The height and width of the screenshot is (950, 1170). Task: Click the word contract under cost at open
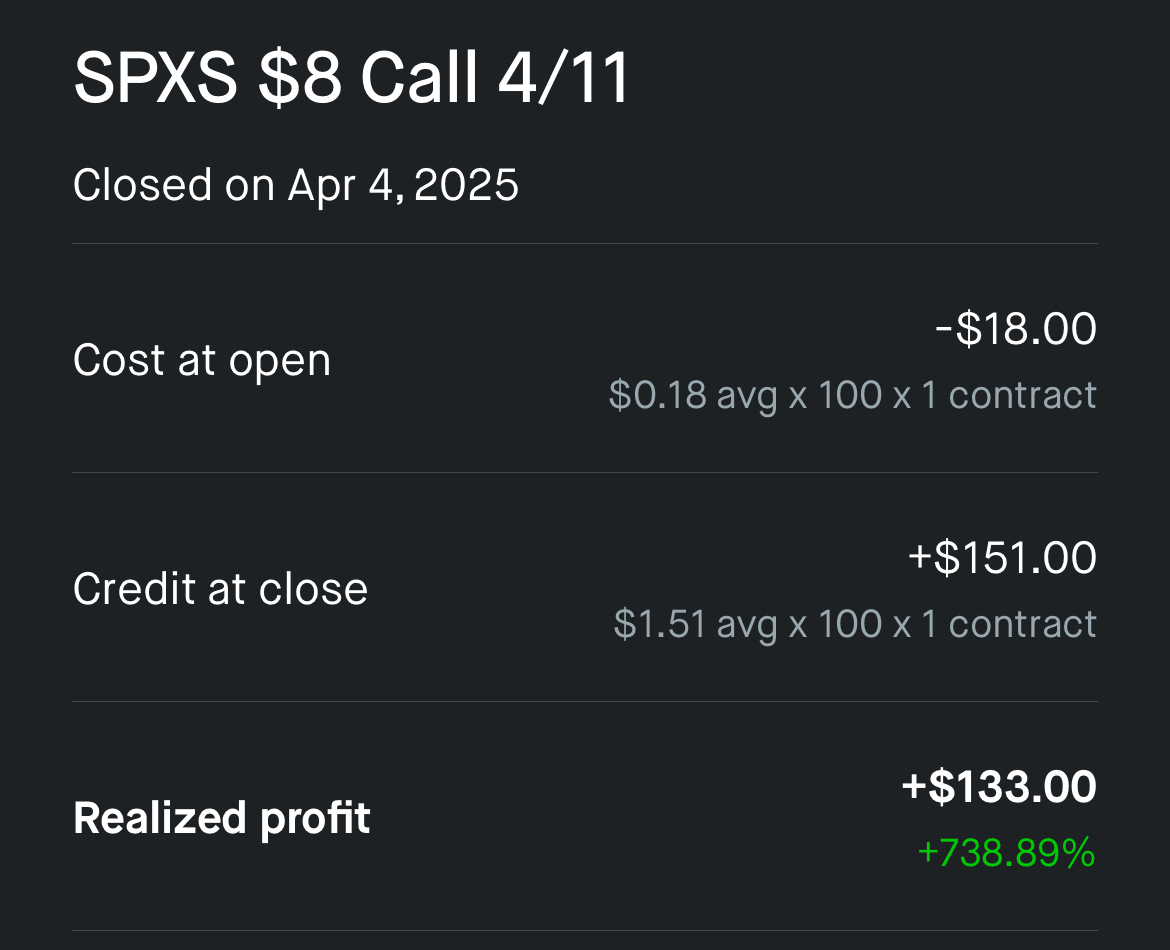click(x=1022, y=395)
